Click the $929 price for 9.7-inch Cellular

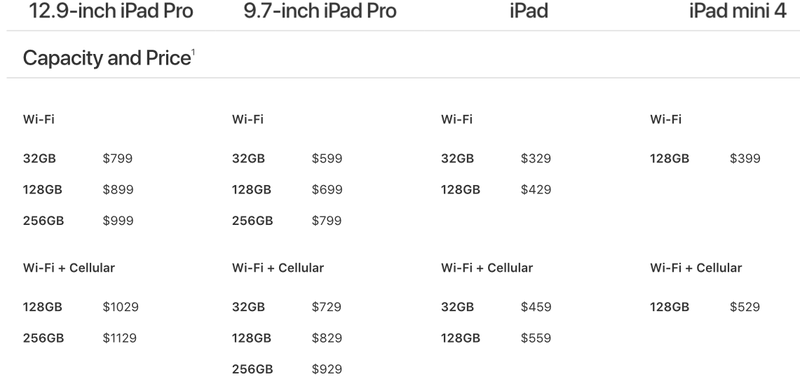[x=327, y=369]
